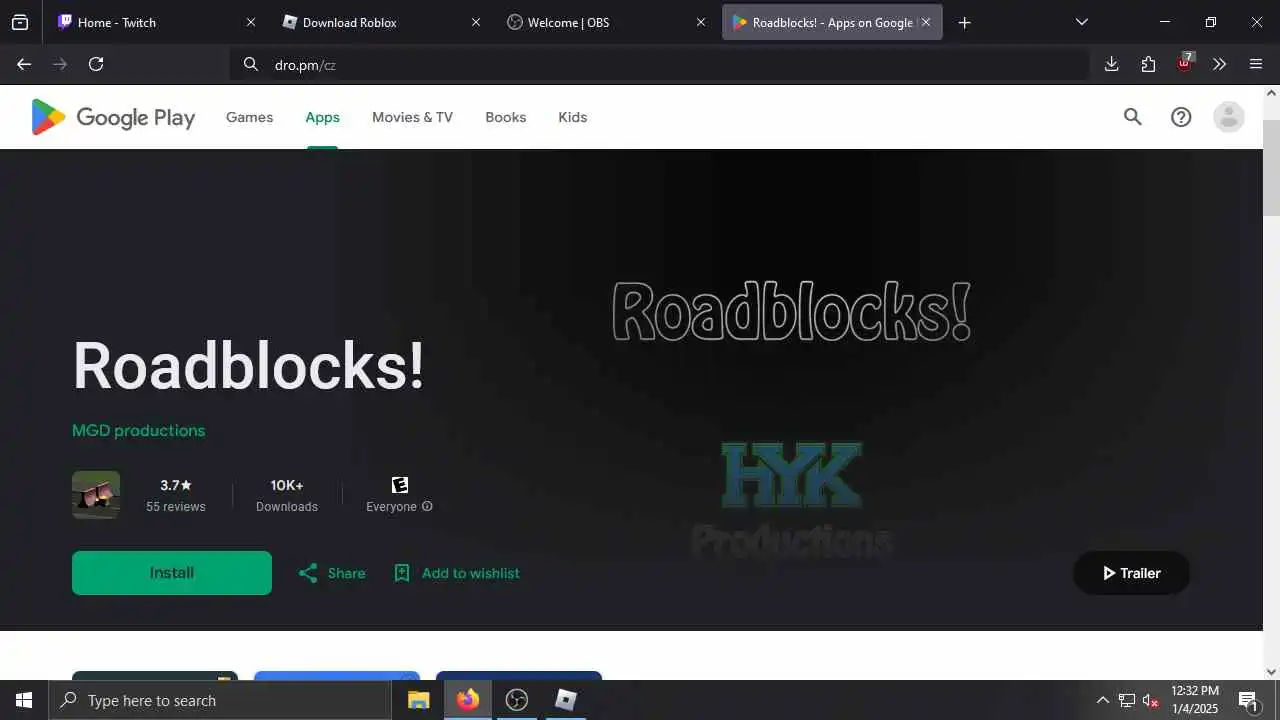Click the Everyone content rating icon
1280x720 pixels.
click(400, 485)
